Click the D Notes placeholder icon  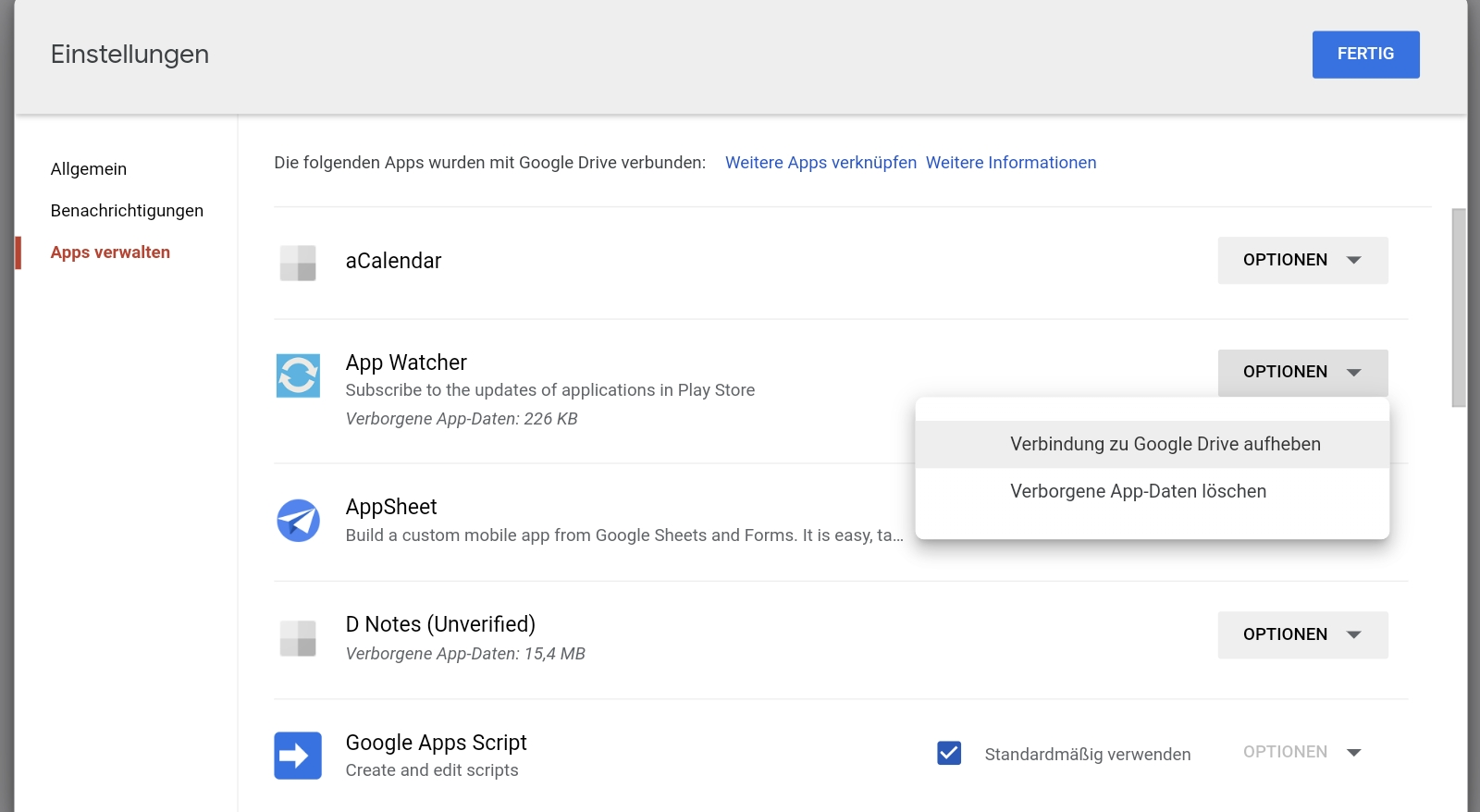click(298, 638)
